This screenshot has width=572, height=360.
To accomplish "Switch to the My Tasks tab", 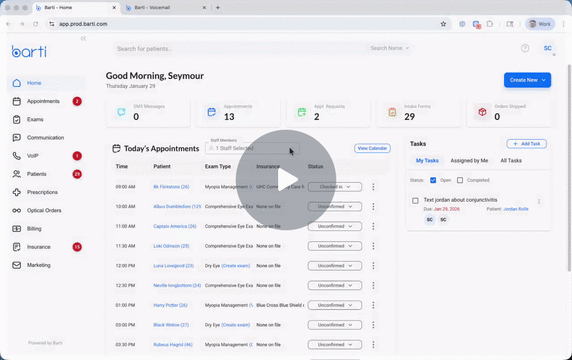I will tap(427, 160).
